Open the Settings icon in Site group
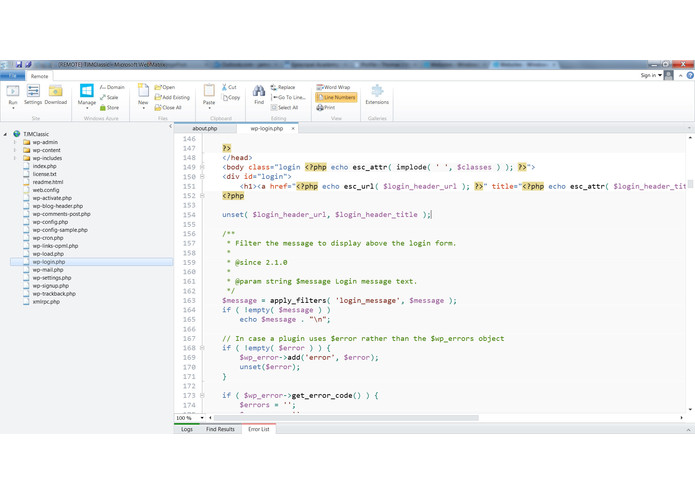 33,91
